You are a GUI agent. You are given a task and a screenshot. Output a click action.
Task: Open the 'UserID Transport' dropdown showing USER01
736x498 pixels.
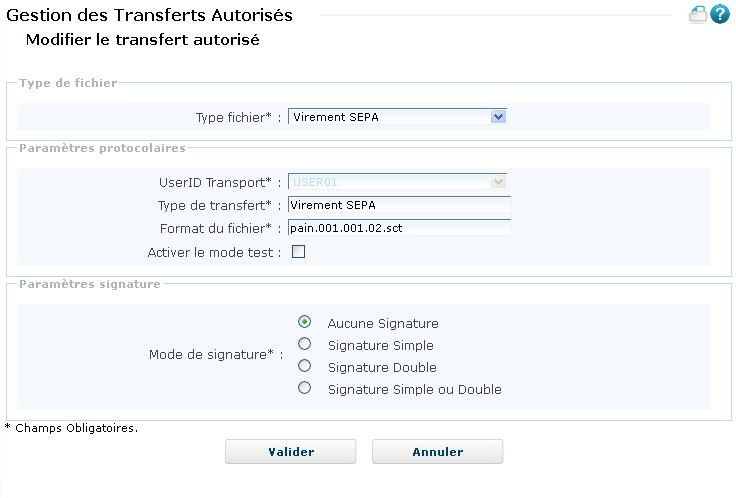398,182
